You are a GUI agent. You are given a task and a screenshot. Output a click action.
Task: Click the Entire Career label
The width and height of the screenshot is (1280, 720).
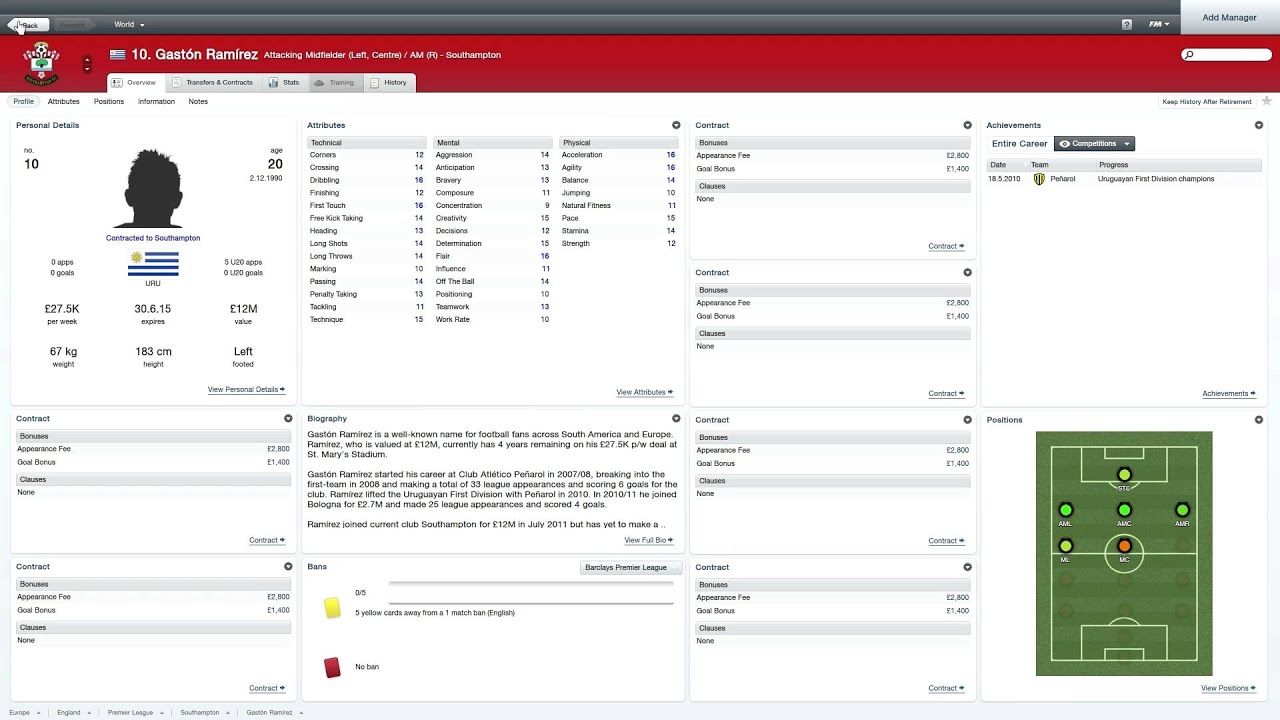coord(1019,144)
